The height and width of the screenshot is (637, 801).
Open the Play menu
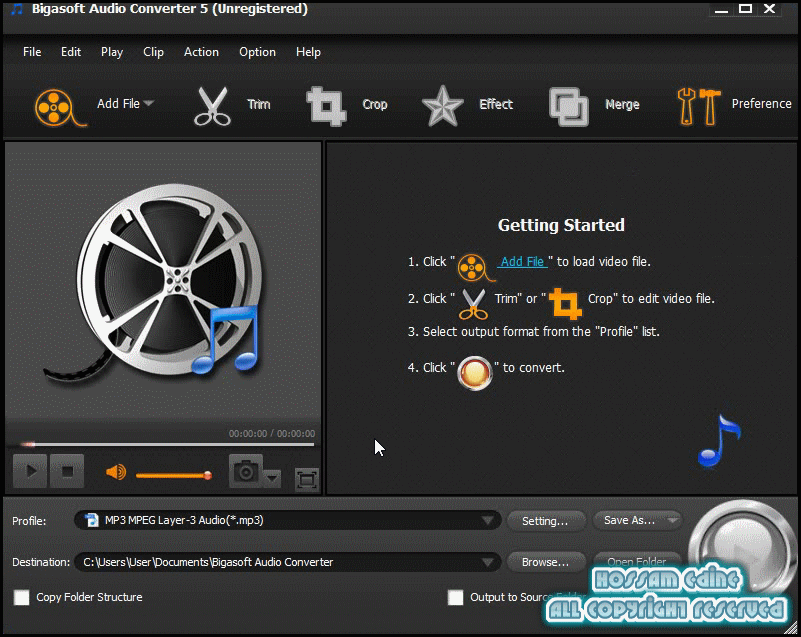(112, 52)
